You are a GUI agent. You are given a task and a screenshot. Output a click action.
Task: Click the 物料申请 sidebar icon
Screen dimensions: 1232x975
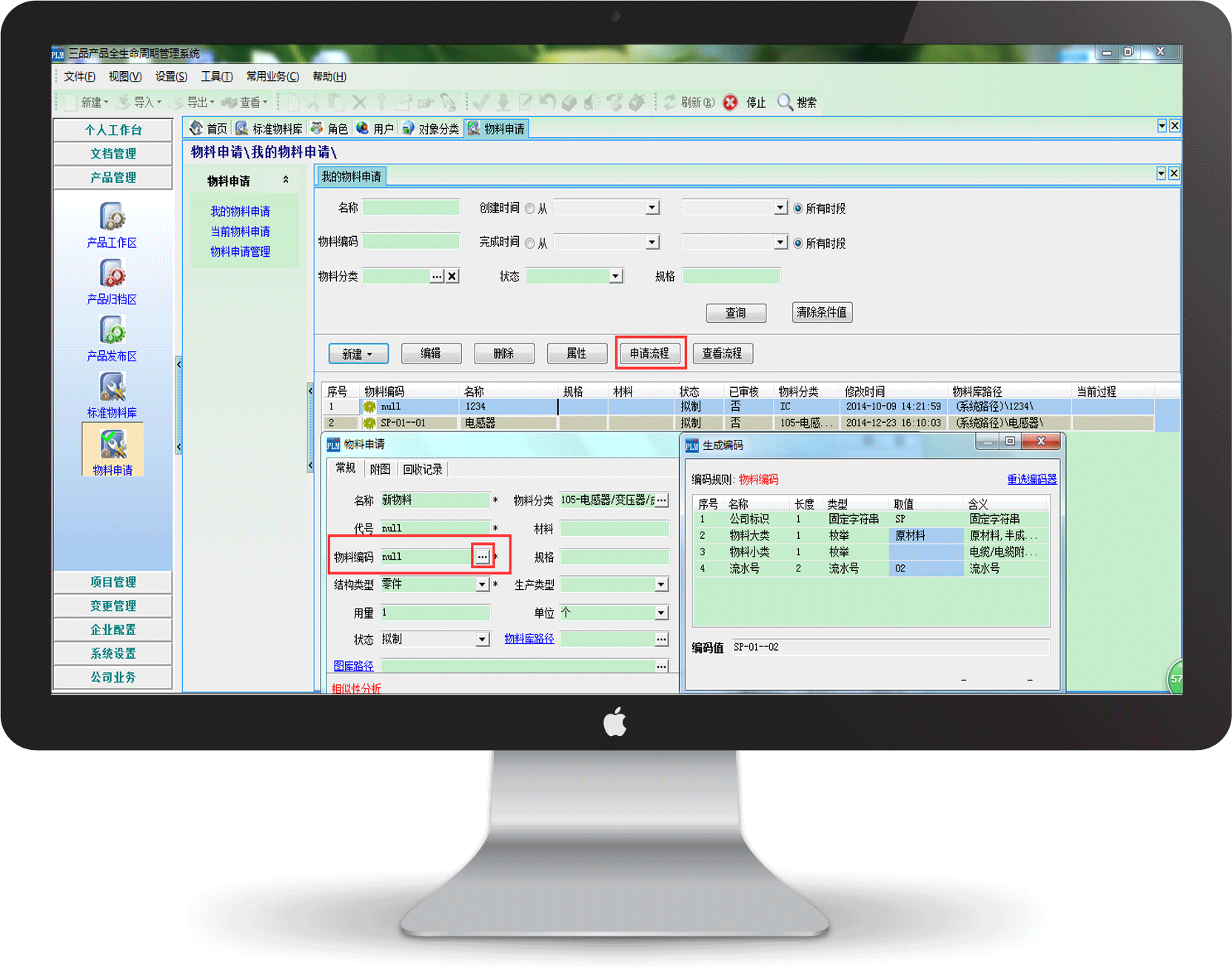tap(113, 446)
